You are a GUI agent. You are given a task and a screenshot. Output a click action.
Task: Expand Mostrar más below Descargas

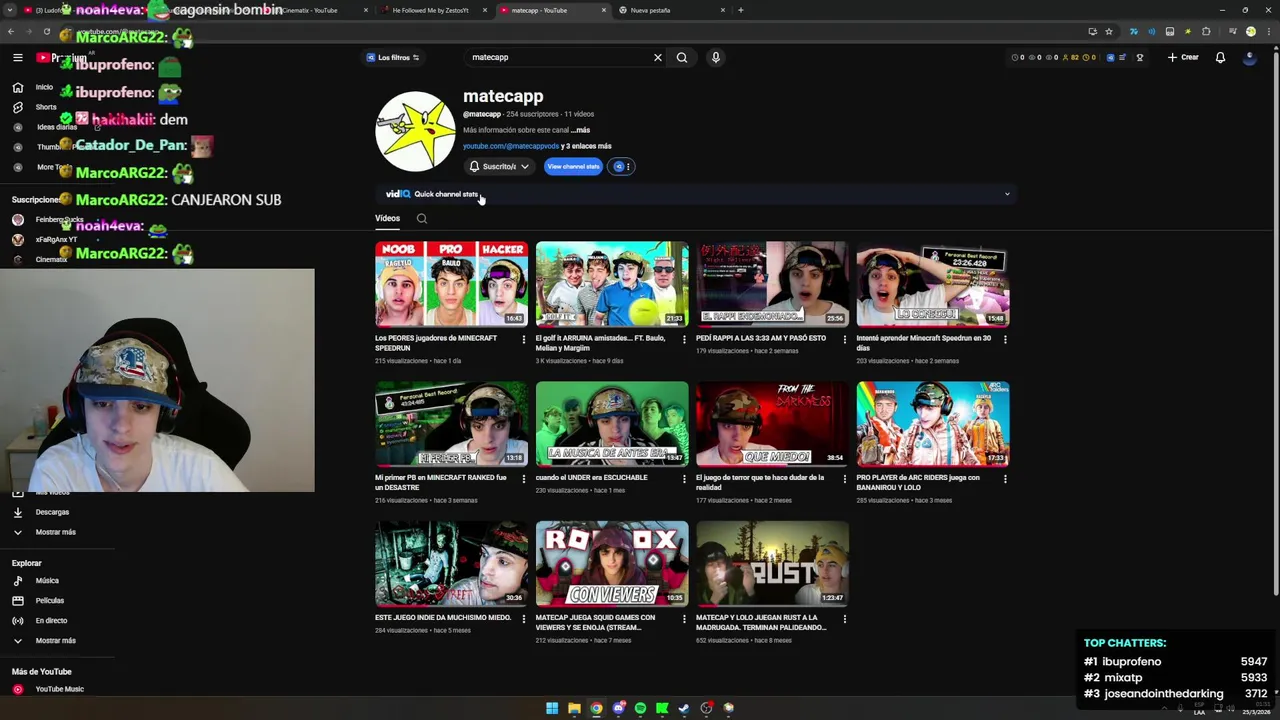[x=56, y=532]
